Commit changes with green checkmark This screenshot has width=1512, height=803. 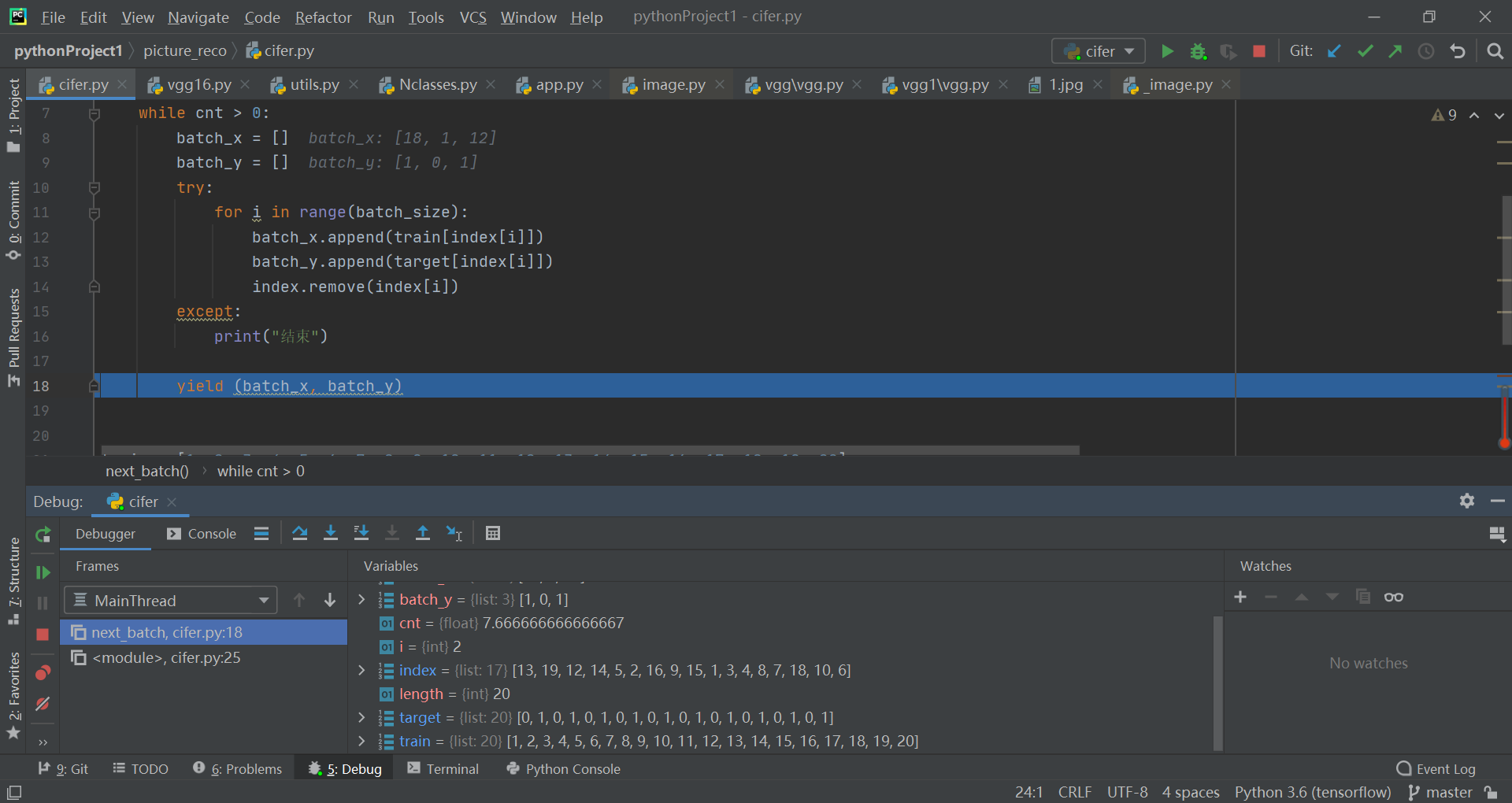[x=1365, y=51]
